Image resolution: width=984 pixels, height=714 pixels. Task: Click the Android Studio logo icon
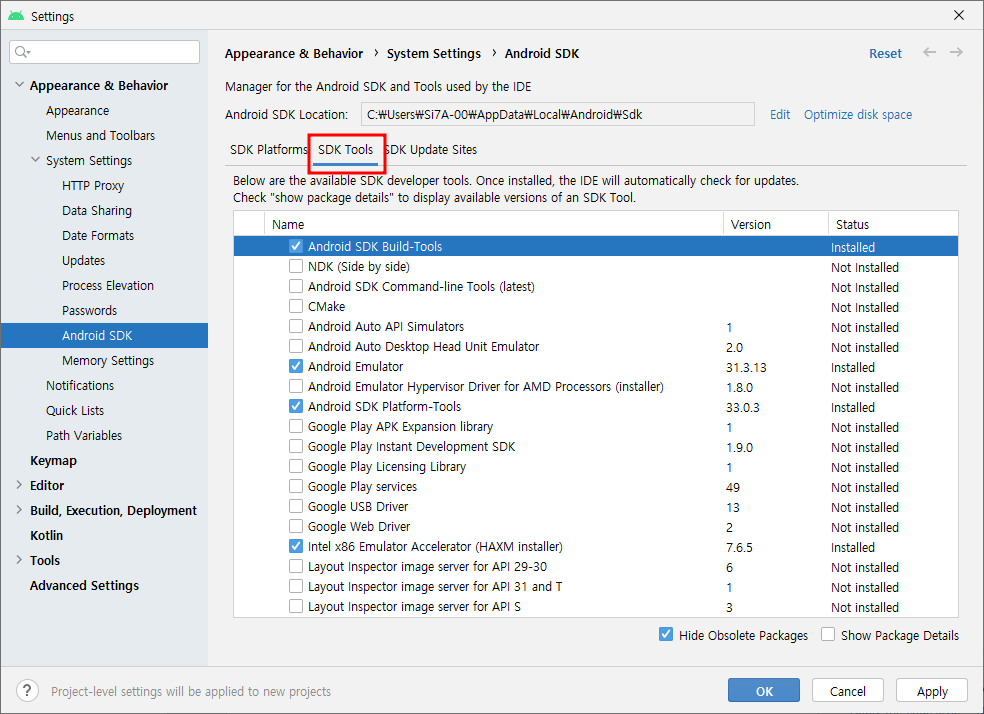click(x=16, y=16)
